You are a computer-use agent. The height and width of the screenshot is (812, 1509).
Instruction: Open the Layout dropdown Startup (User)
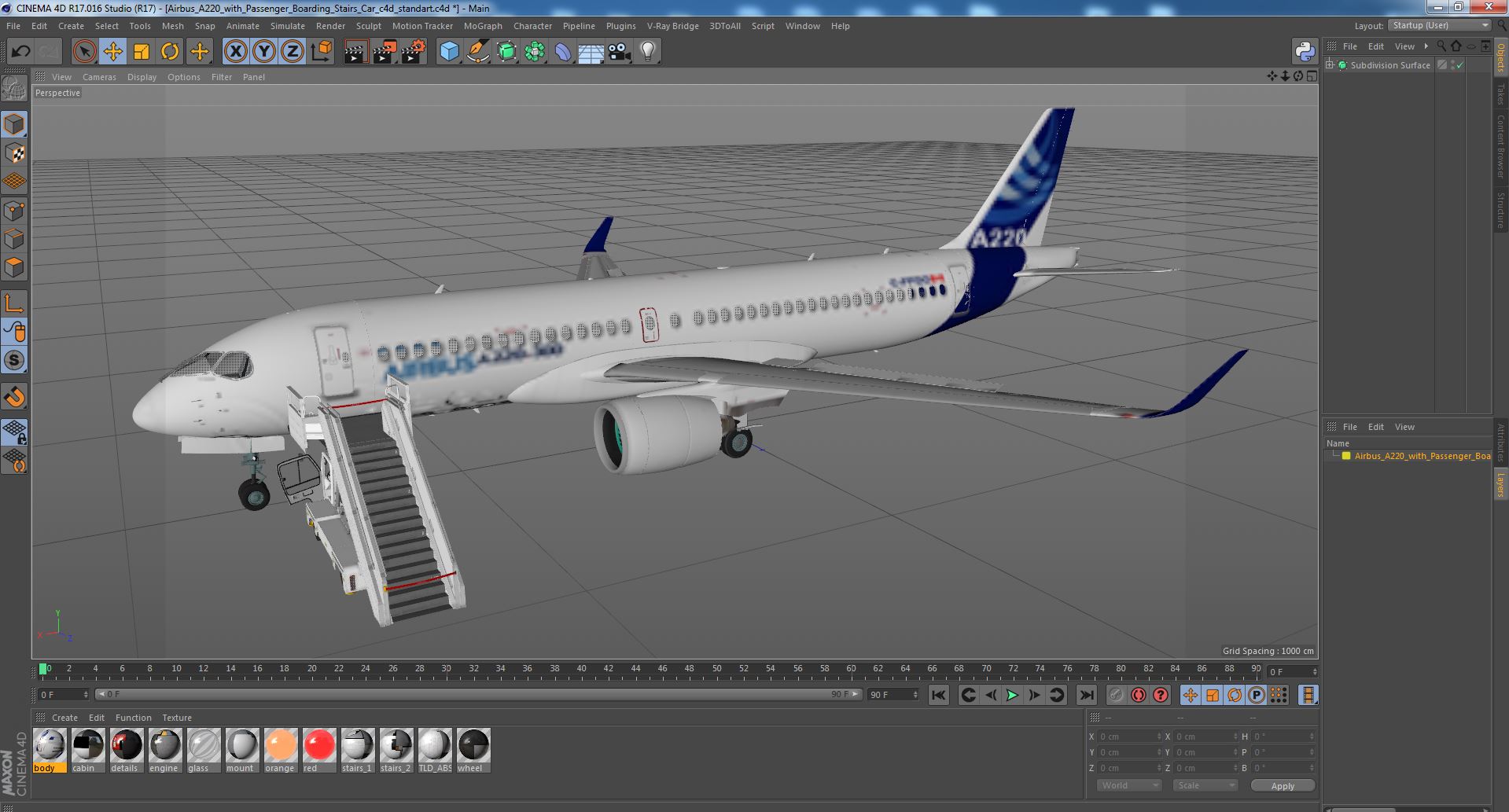(1440, 25)
